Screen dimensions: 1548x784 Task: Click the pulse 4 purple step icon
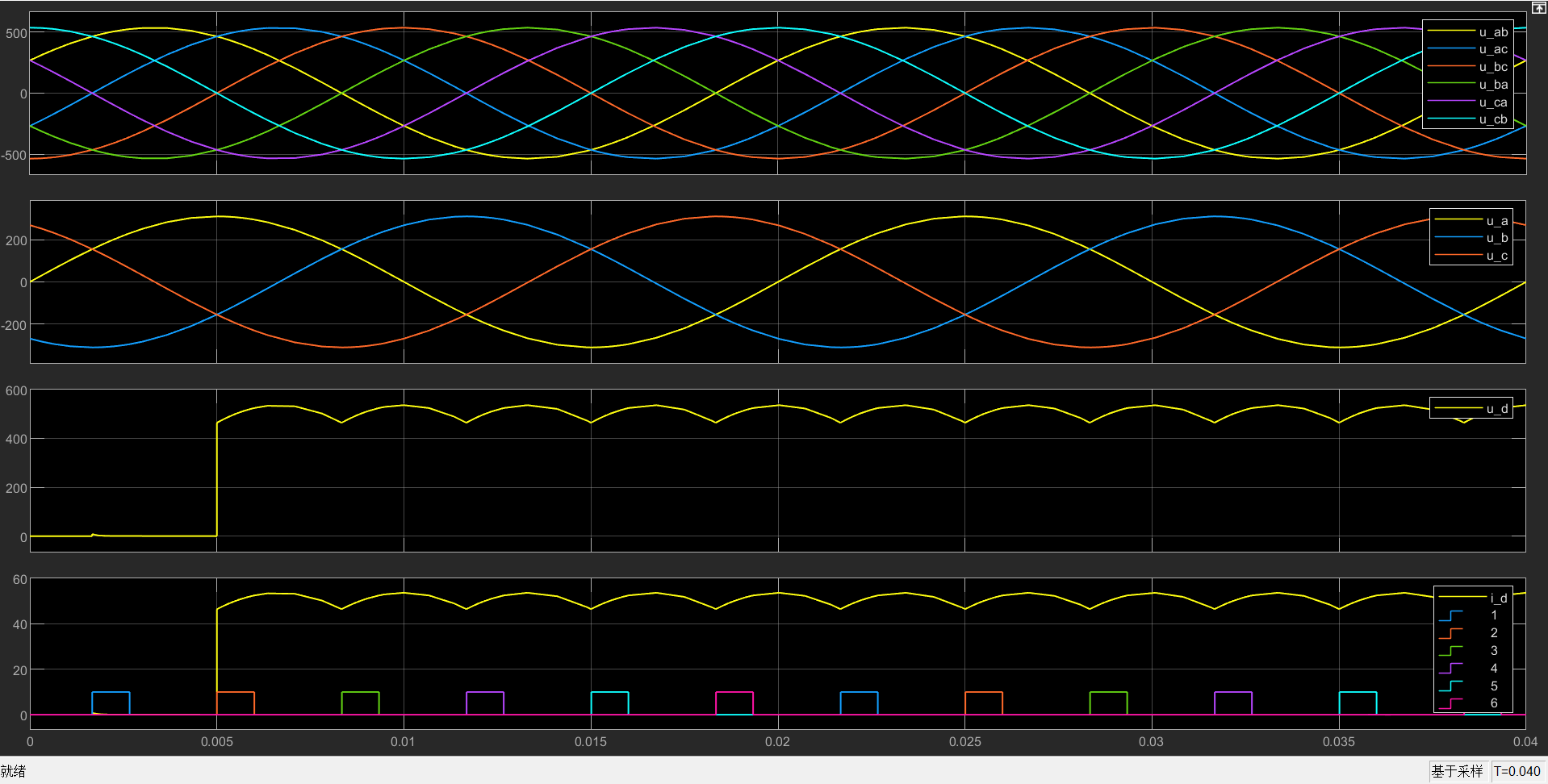pos(1450,669)
